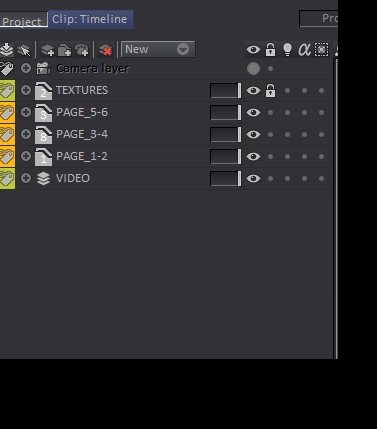Enable stencil for VIDEO layer
This screenshot has width=377, height=429.
click(x=321, y=179)
